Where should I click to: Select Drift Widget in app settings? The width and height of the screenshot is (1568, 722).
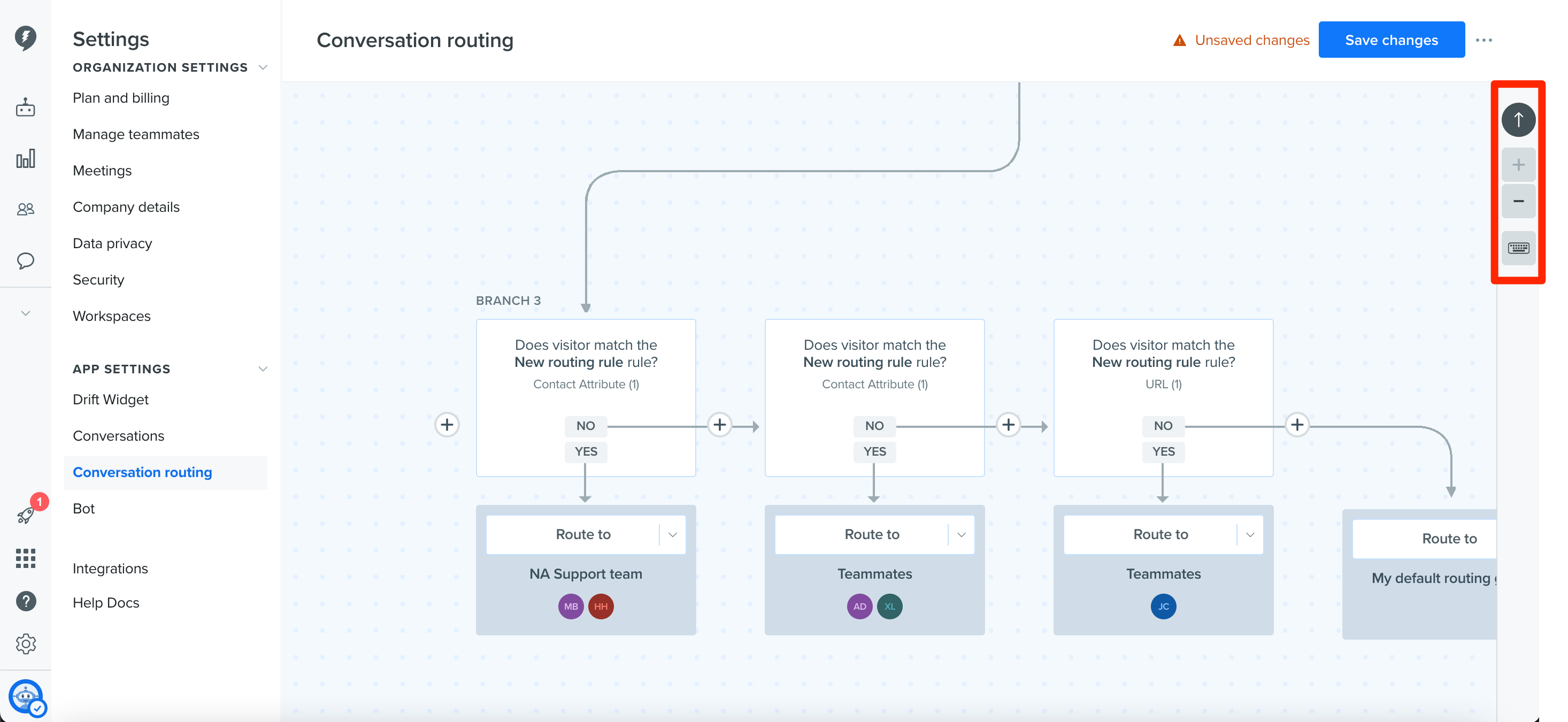point(110,400)
